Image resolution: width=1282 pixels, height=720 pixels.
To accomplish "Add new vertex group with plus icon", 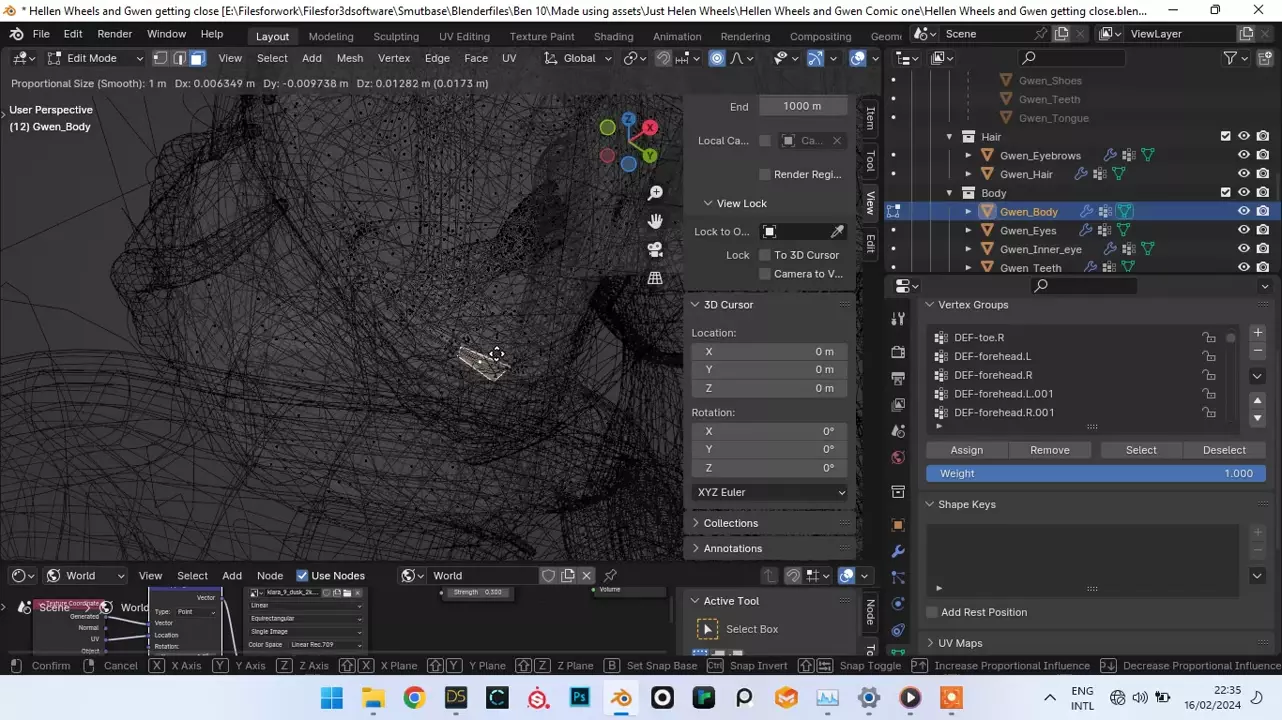I will point(1257,333).
